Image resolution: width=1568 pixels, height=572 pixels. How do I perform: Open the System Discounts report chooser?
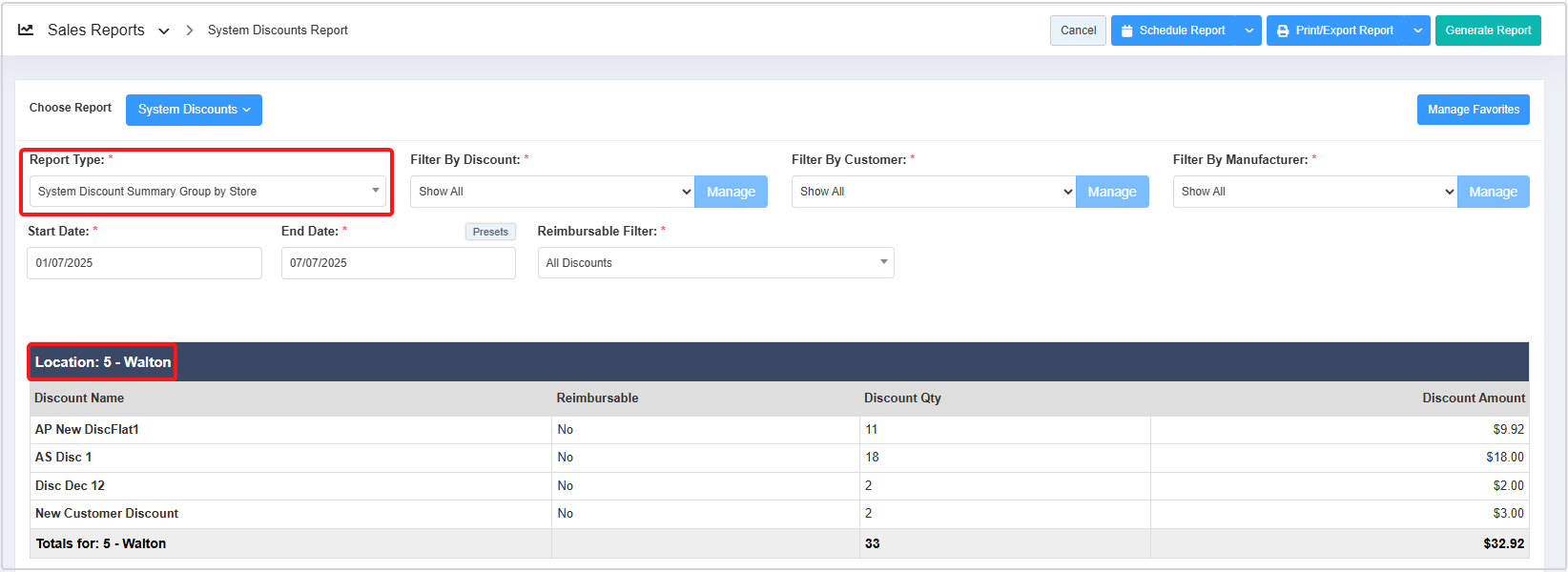[194, 110]
